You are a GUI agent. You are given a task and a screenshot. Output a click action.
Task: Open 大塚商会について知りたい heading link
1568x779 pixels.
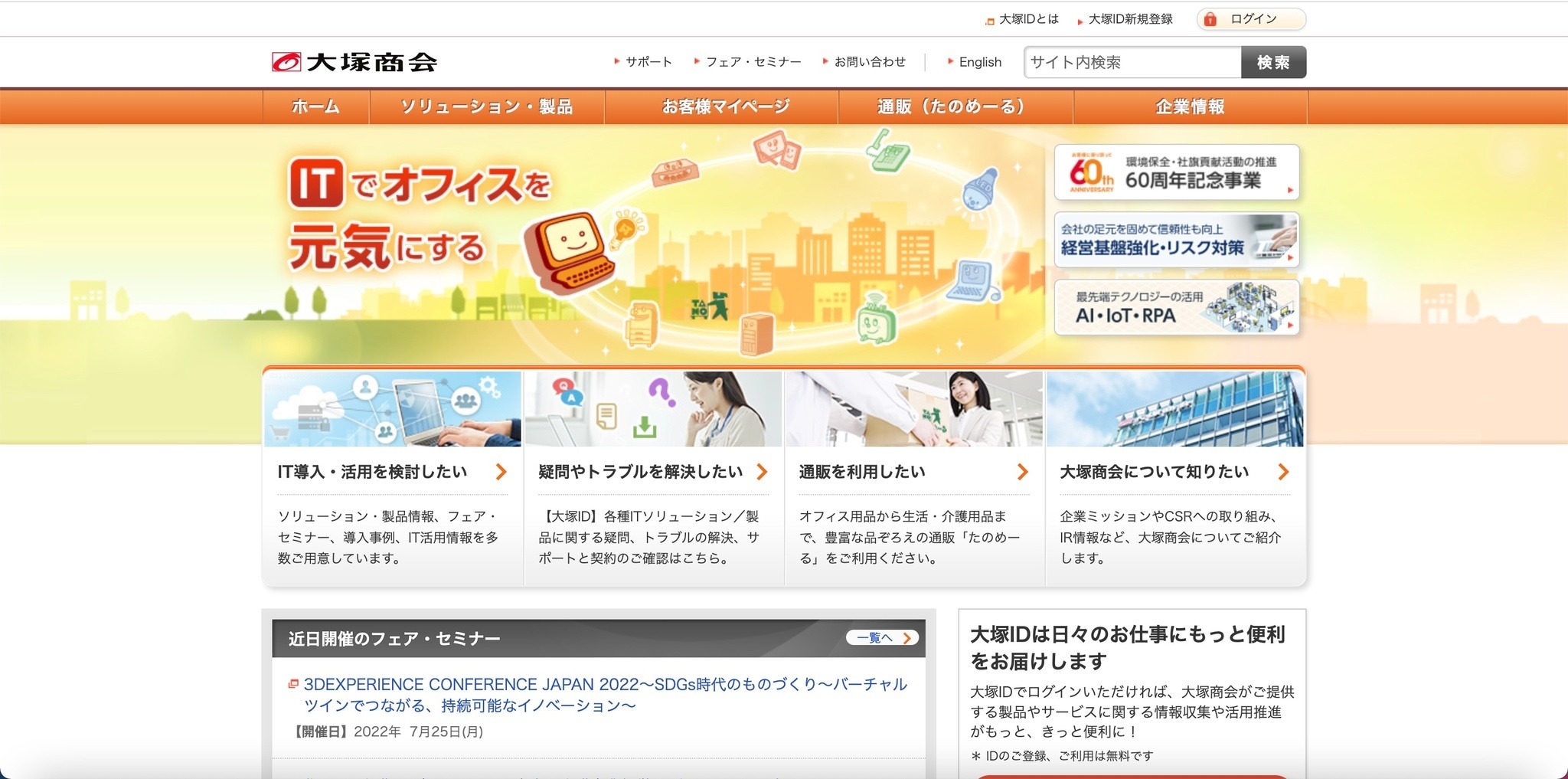[x=1155, y=472]
